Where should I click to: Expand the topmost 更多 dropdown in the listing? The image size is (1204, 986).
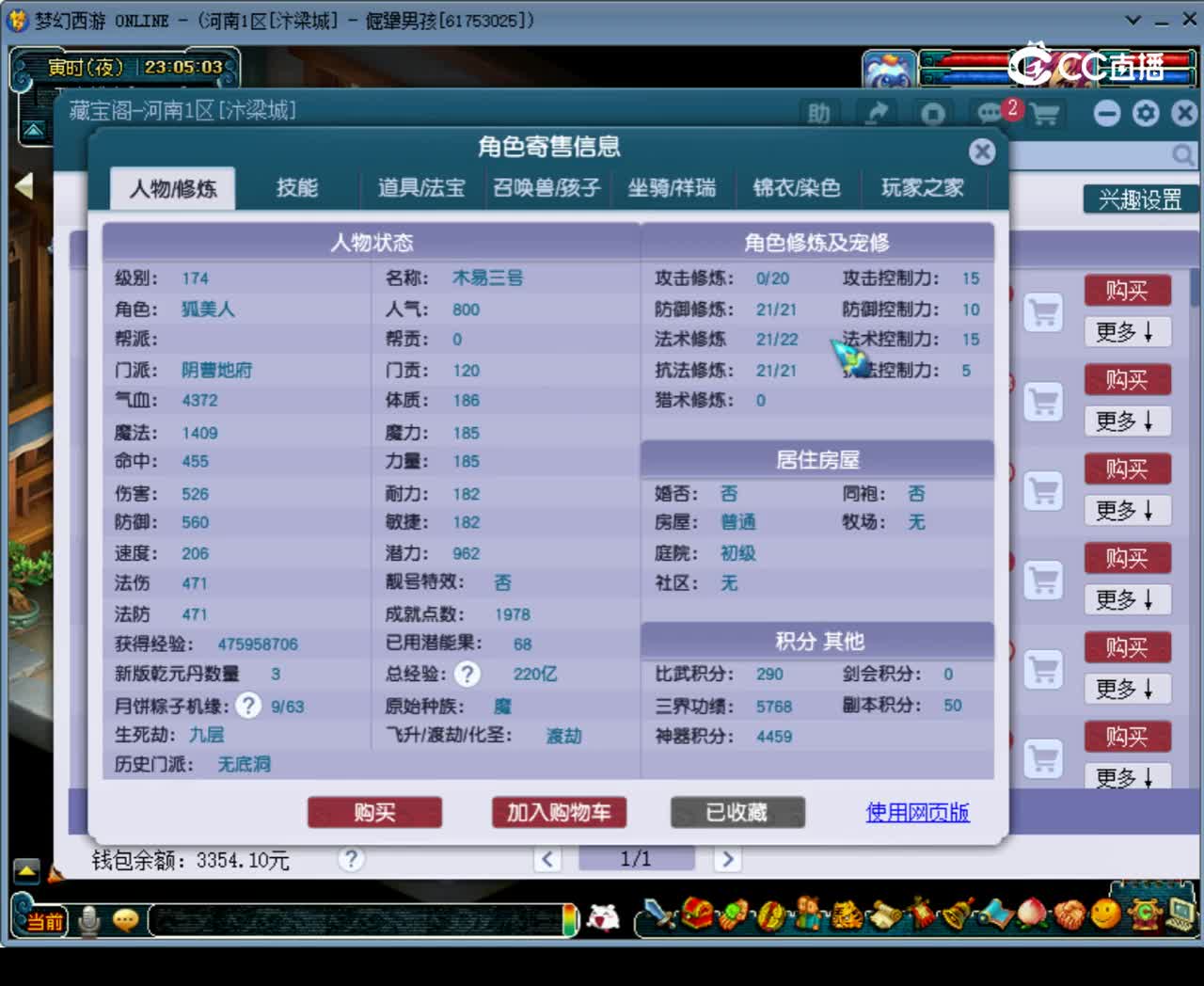(1126, 331)
